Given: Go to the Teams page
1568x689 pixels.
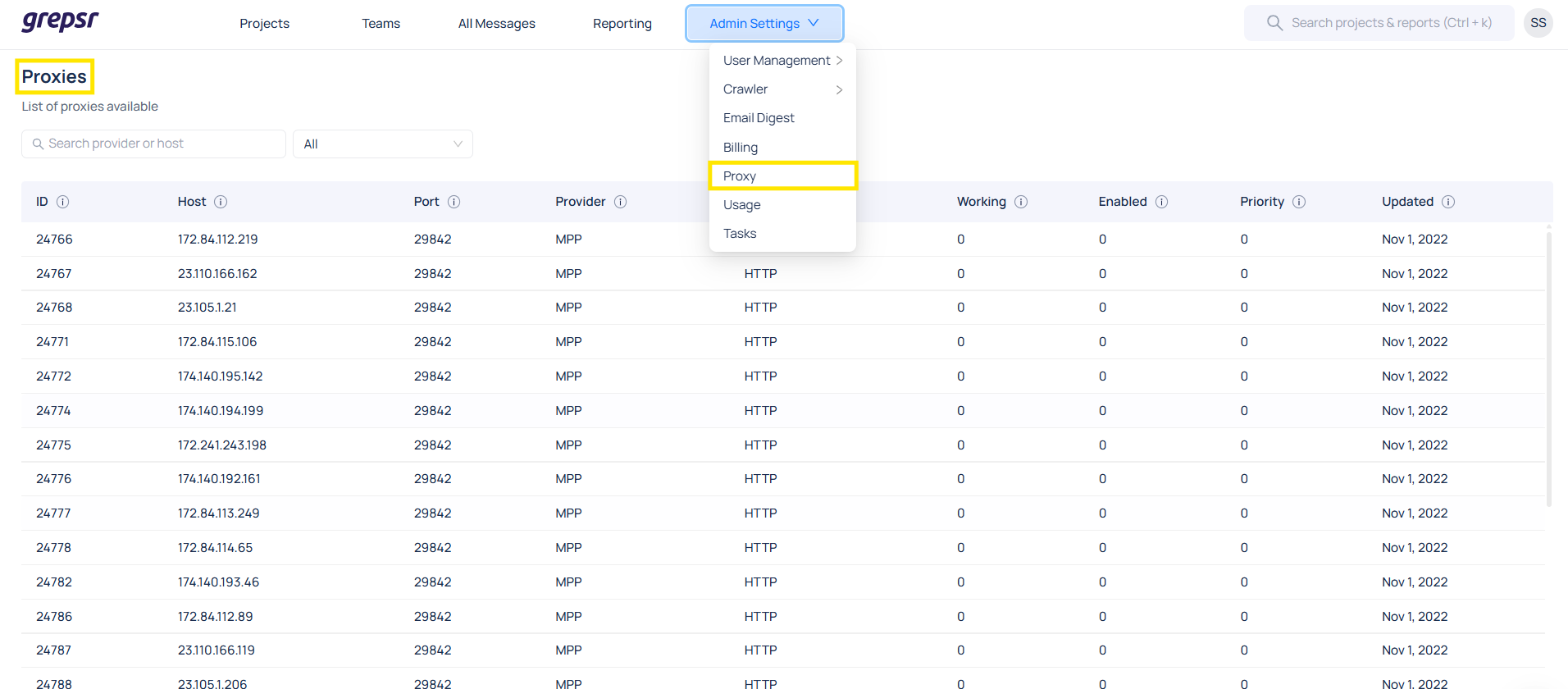Looking at the screenshot, I should click(381, 24).
